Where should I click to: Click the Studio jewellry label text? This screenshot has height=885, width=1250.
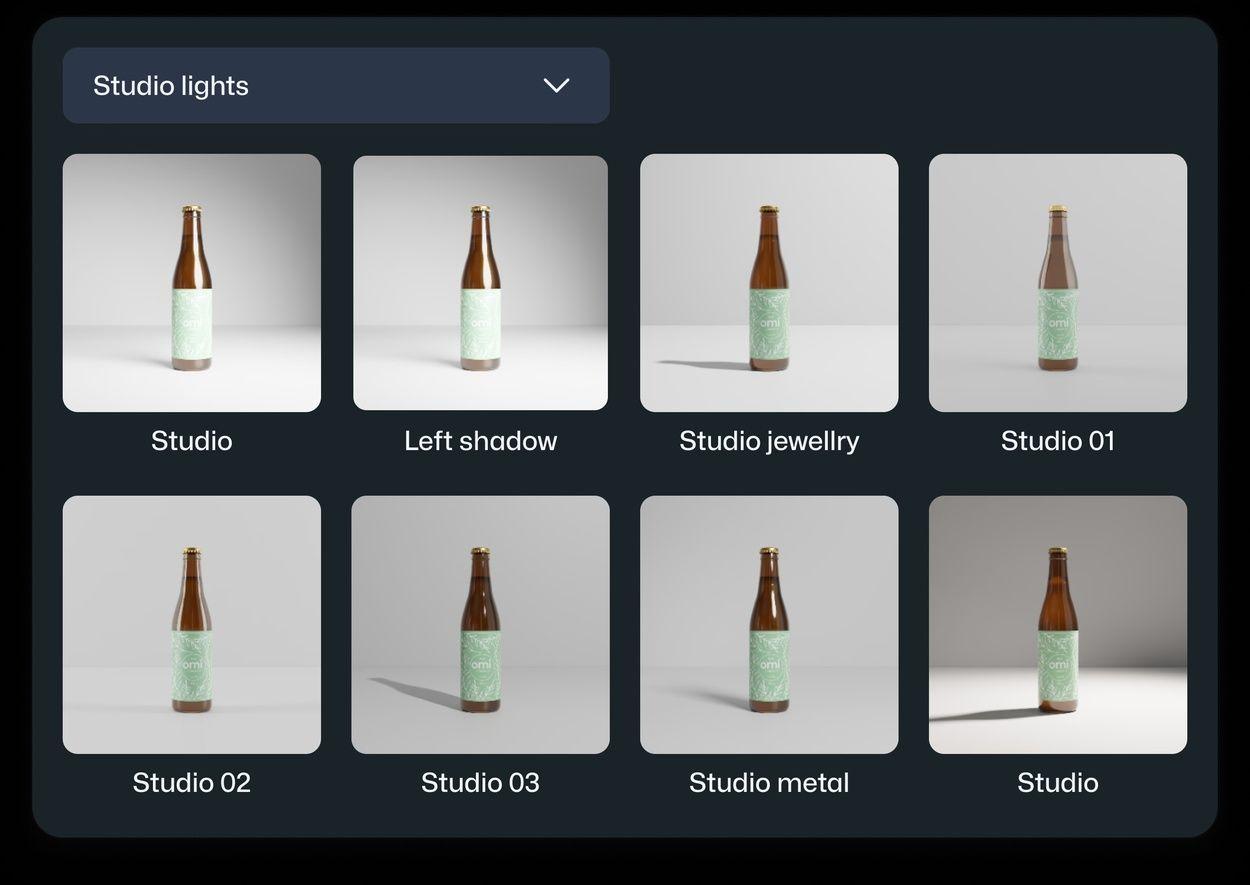click(769, 440)
